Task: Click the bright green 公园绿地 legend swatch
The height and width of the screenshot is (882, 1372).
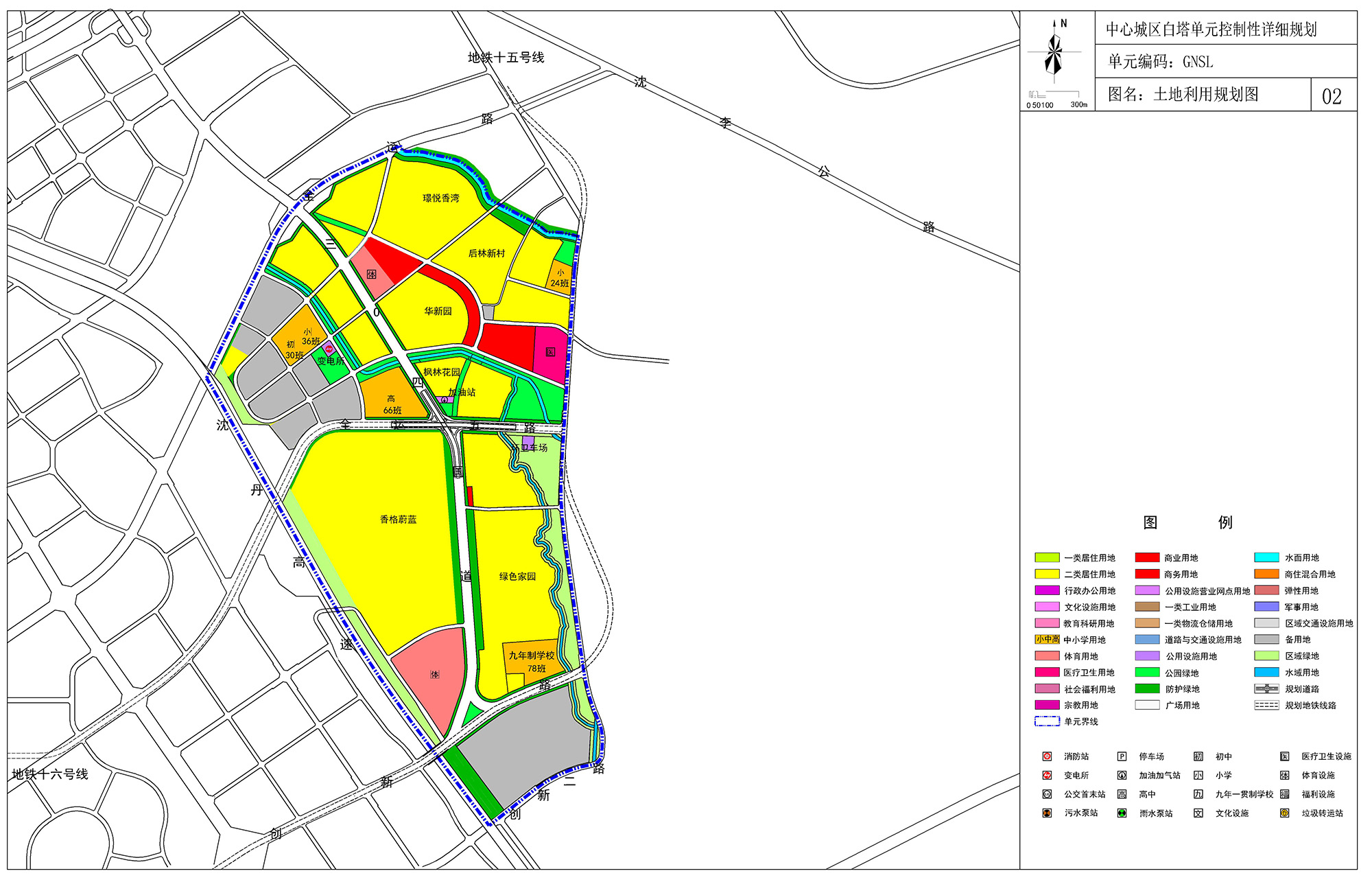Action: tap(1147, 673)
